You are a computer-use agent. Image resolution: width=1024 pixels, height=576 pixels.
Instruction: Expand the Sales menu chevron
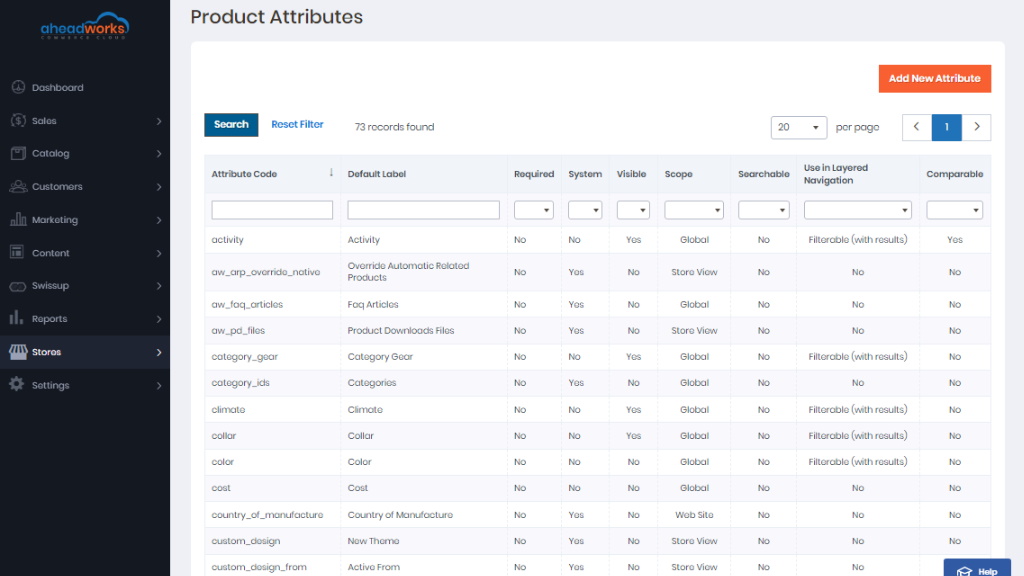point(159,121)
